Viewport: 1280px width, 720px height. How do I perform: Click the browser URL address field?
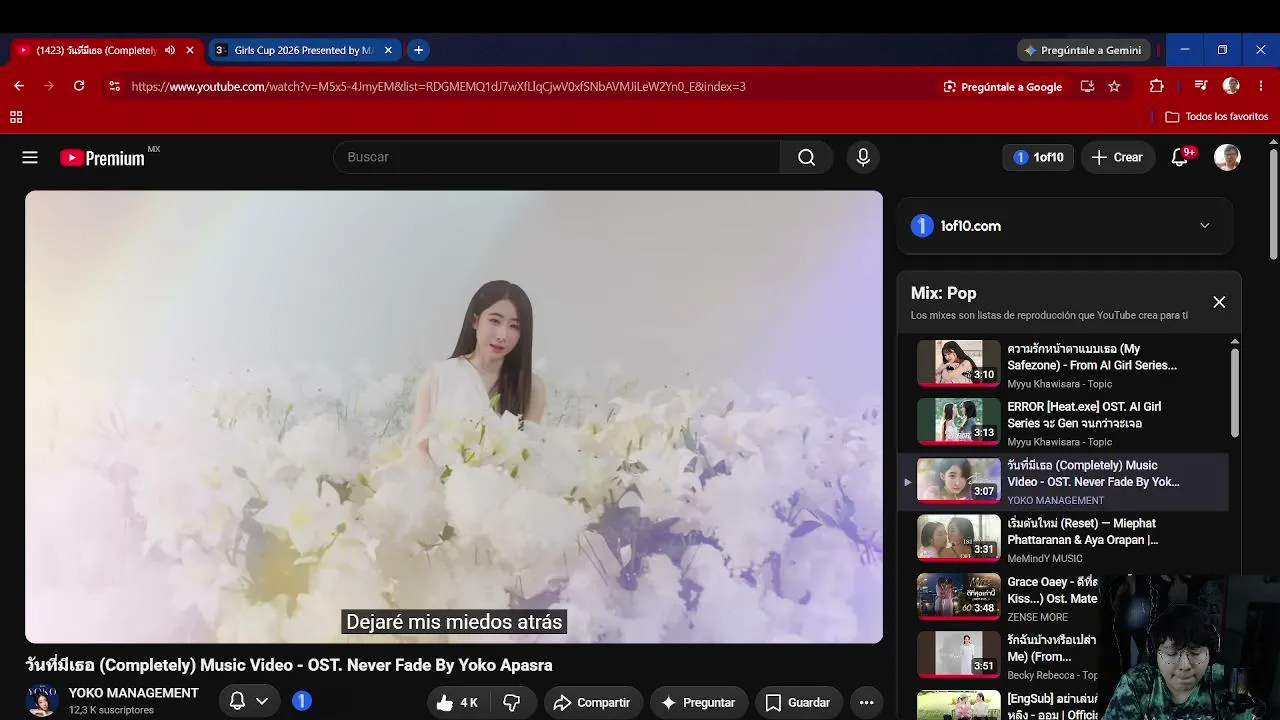438,87
